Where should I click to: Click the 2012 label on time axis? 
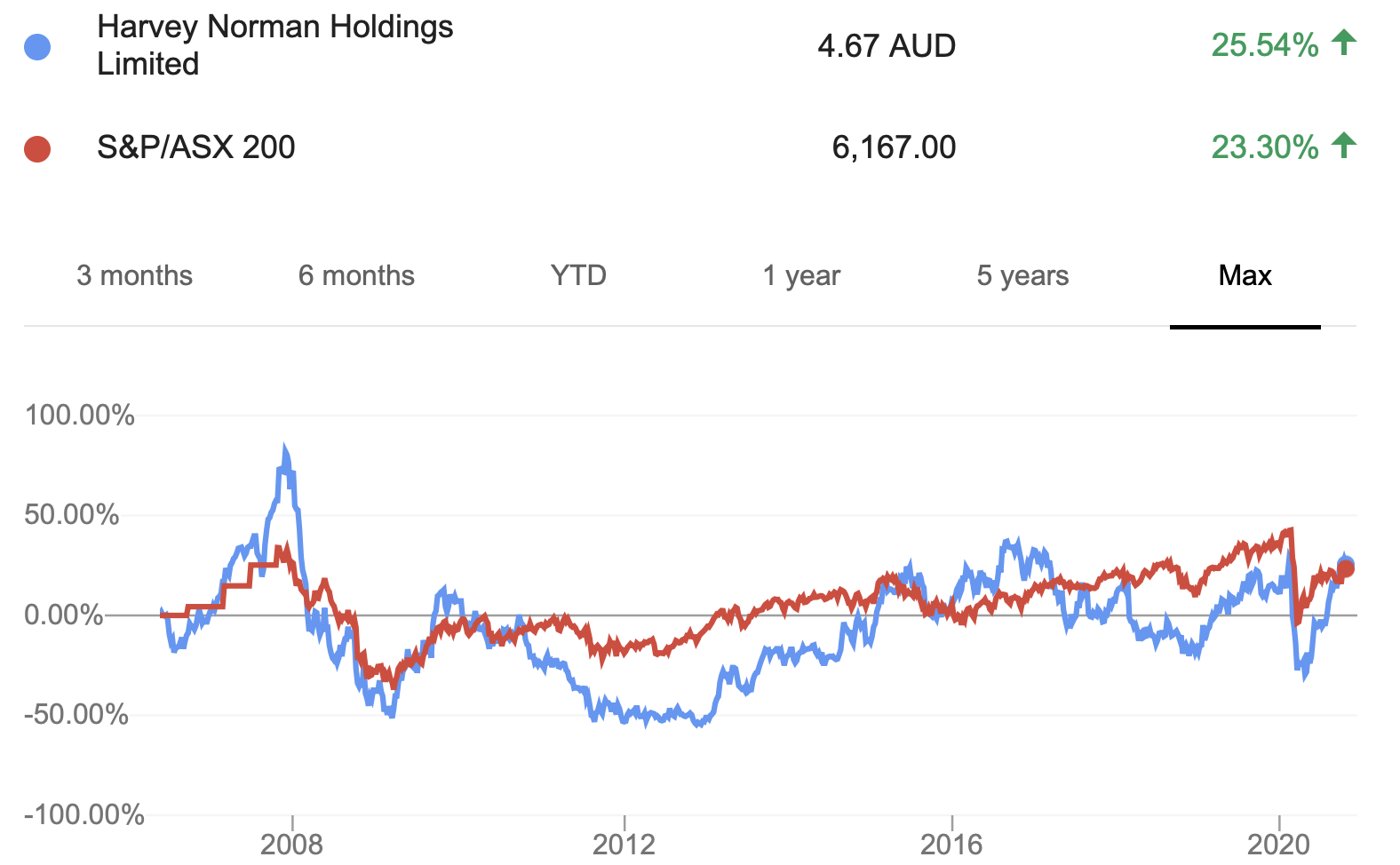[624, 844]
